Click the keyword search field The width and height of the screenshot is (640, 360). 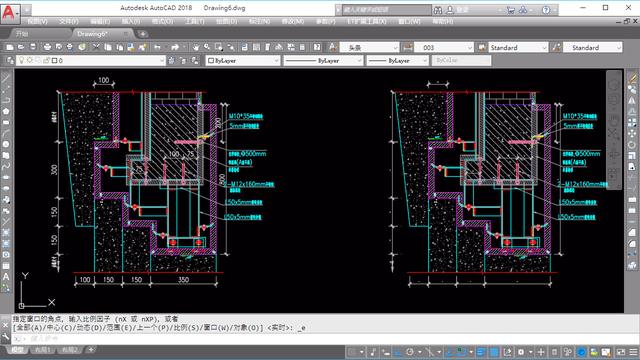pyautogui.click(x=386, y=10)
